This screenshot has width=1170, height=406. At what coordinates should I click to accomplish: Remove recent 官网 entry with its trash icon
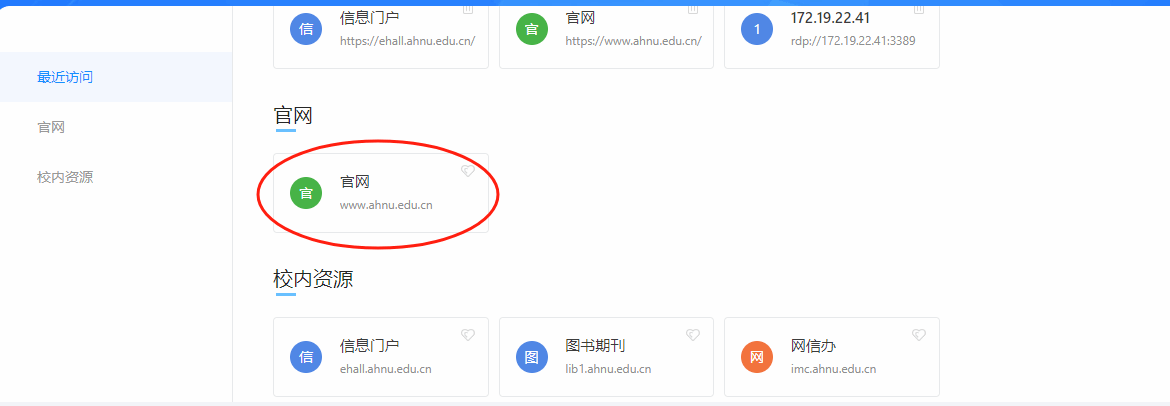click(693, 8)
